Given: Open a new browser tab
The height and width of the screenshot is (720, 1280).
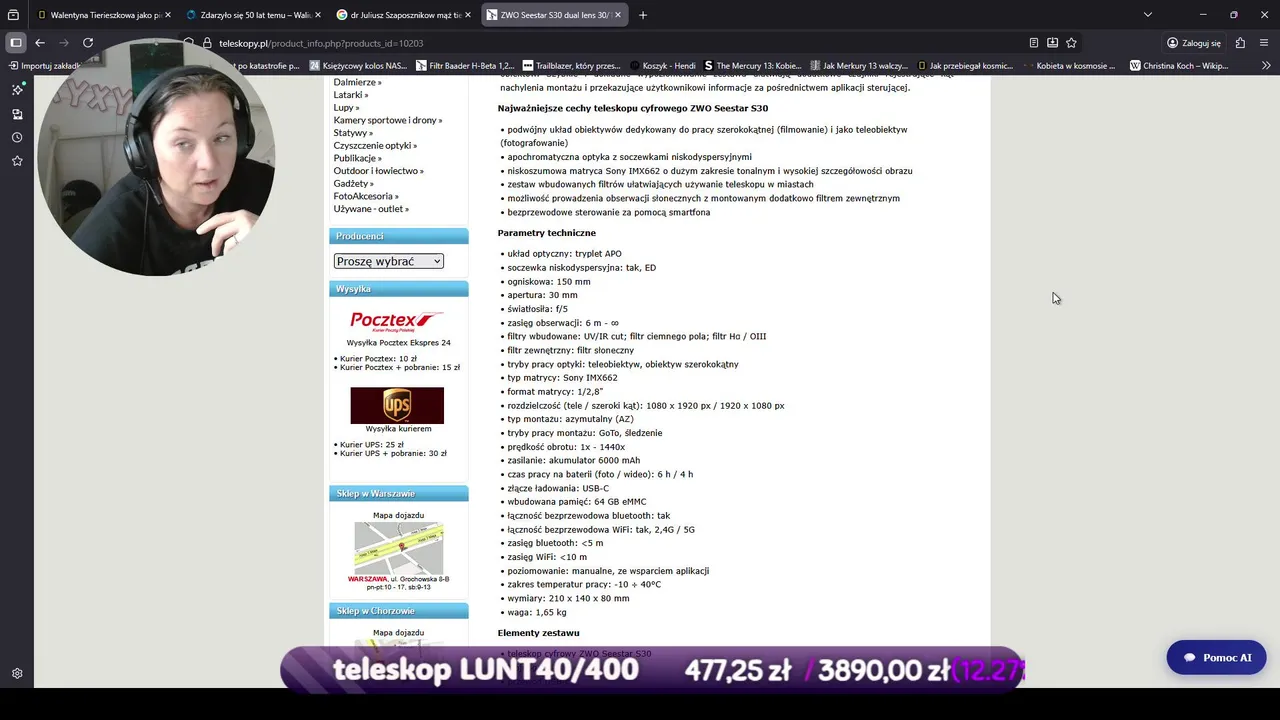Looking at the screenshot, I should tap(643, 15).
